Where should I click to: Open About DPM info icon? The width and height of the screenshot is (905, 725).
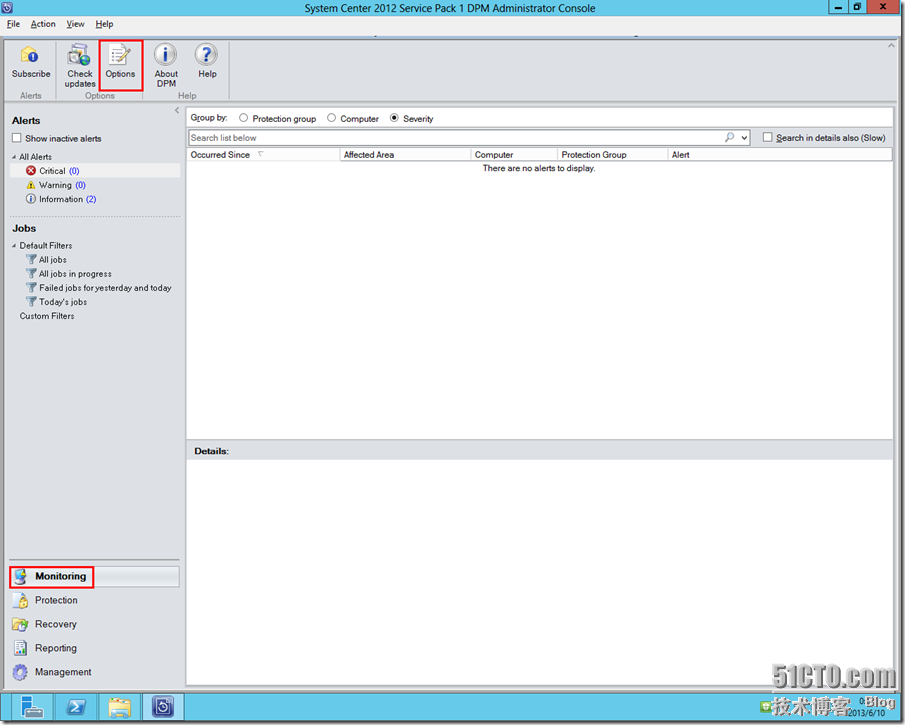coord(165,54)
